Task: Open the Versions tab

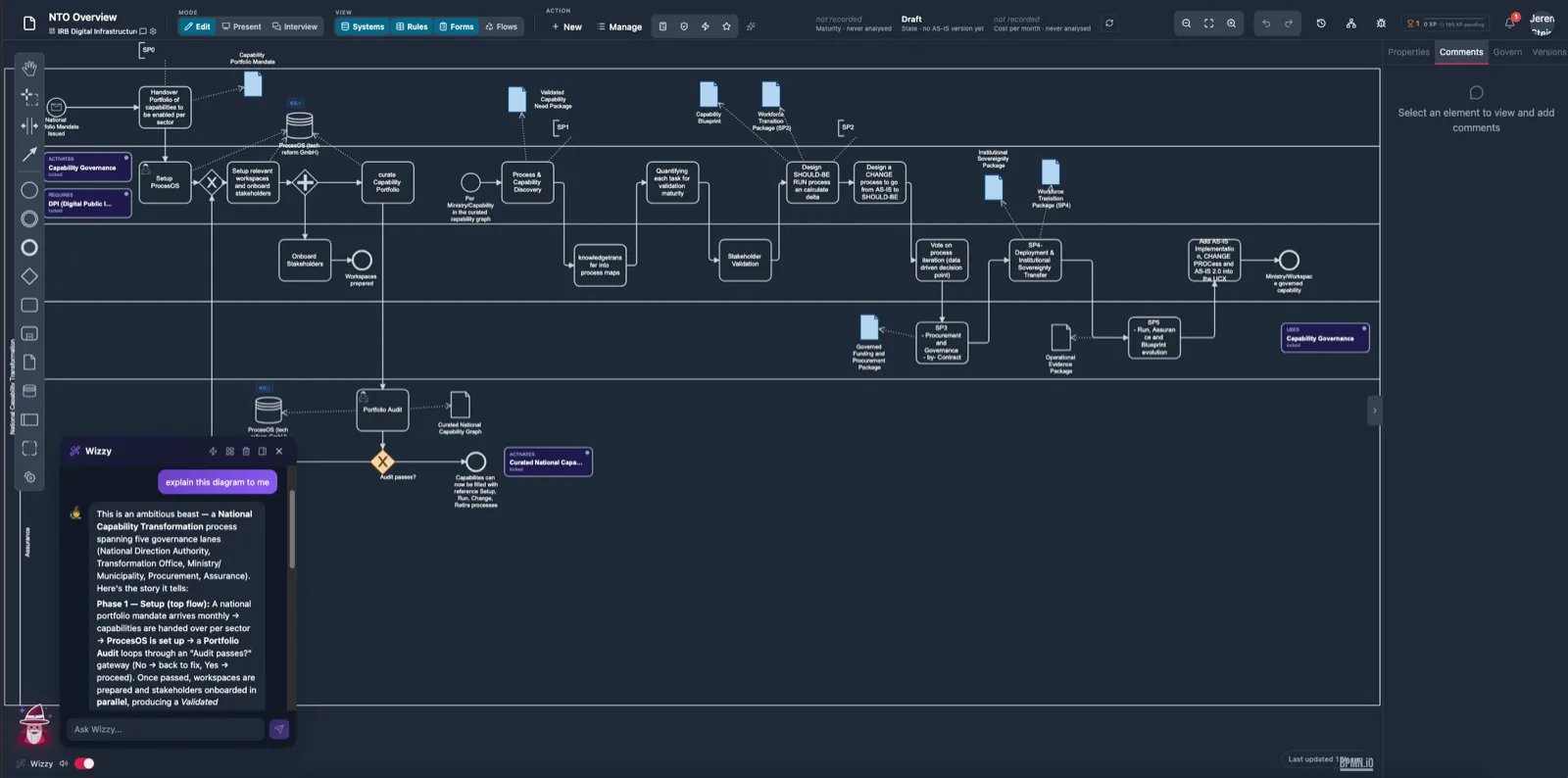Action: click(1549, 52)
